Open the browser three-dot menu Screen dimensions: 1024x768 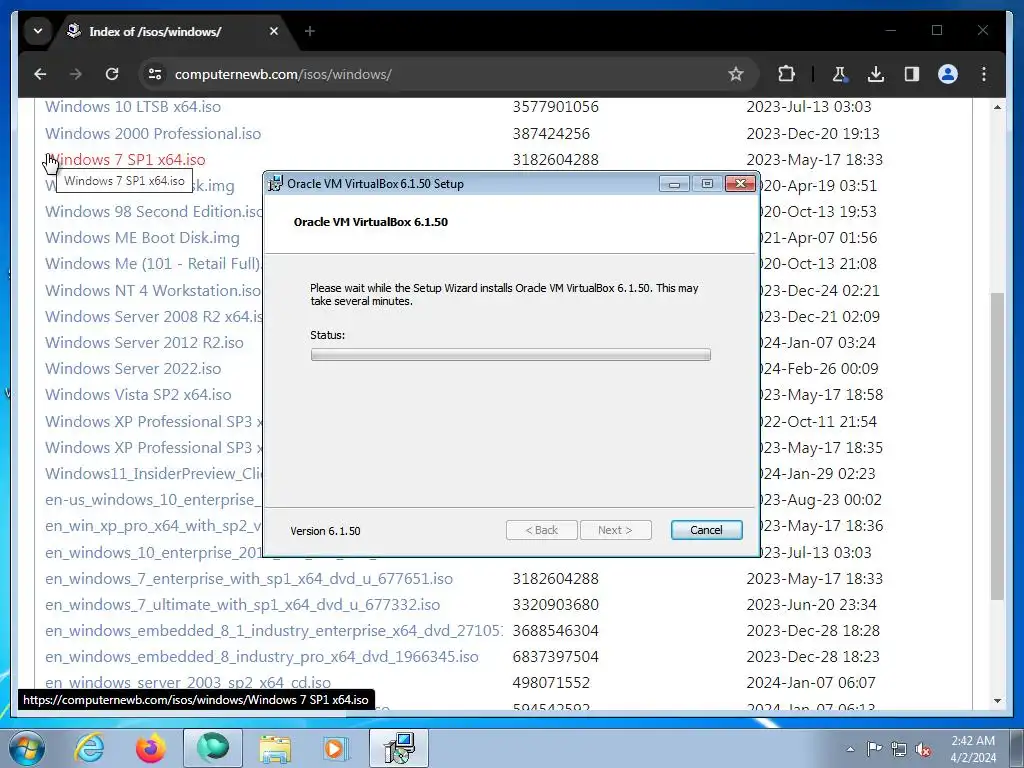click(x=984, y=74)
